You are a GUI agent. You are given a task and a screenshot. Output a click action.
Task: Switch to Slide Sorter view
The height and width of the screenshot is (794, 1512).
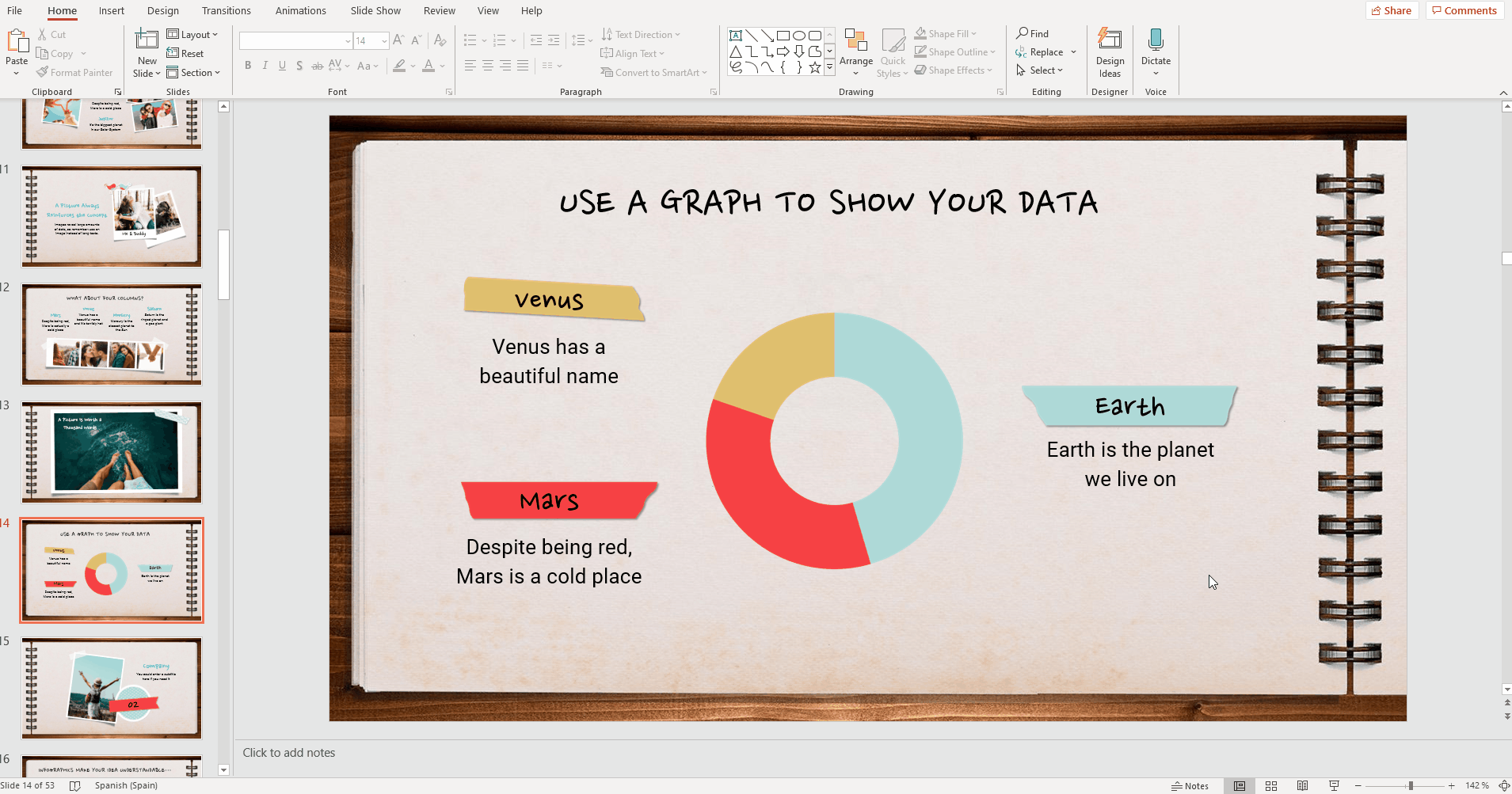1270,785
